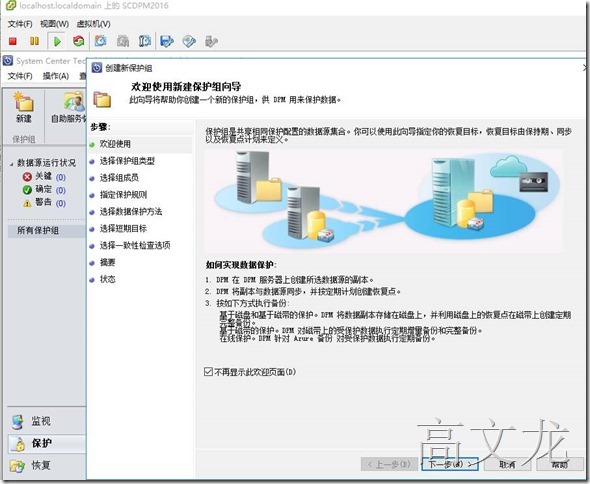590x484 pixels.
Task: Click the red Stop VM toolbar icon
Action: coord(13,41)
